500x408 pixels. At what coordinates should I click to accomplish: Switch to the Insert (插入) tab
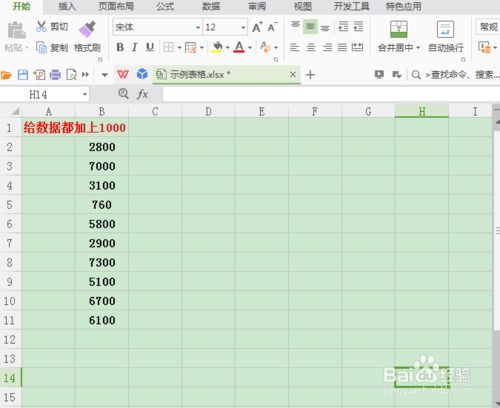click(x=67, y=6)
